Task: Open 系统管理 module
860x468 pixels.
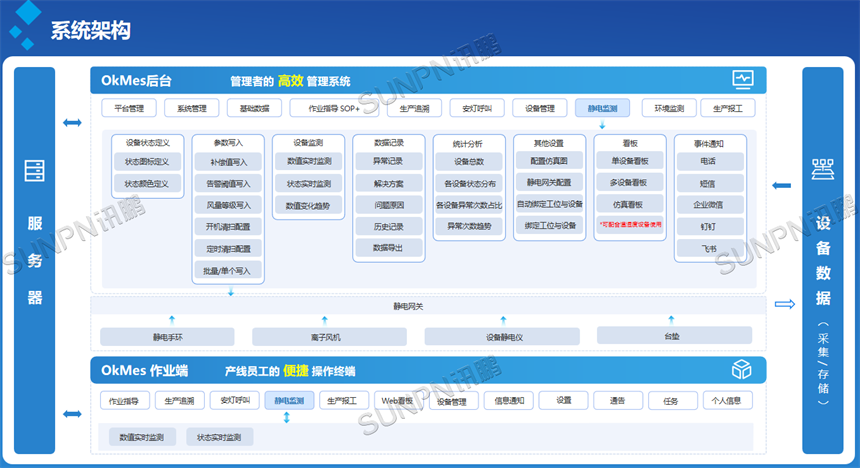Action: (x=191, y=108)
